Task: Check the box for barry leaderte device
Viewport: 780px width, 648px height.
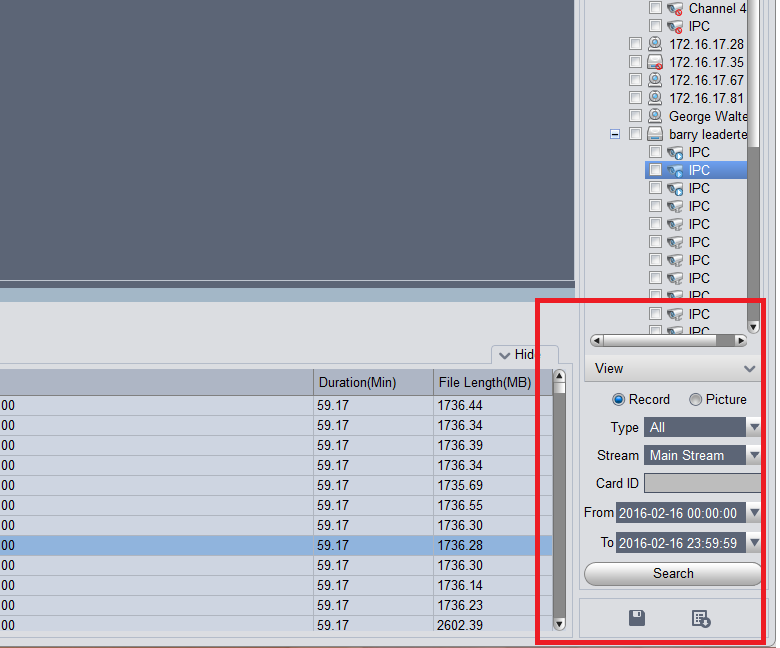Action: click(x=635, y=134)
